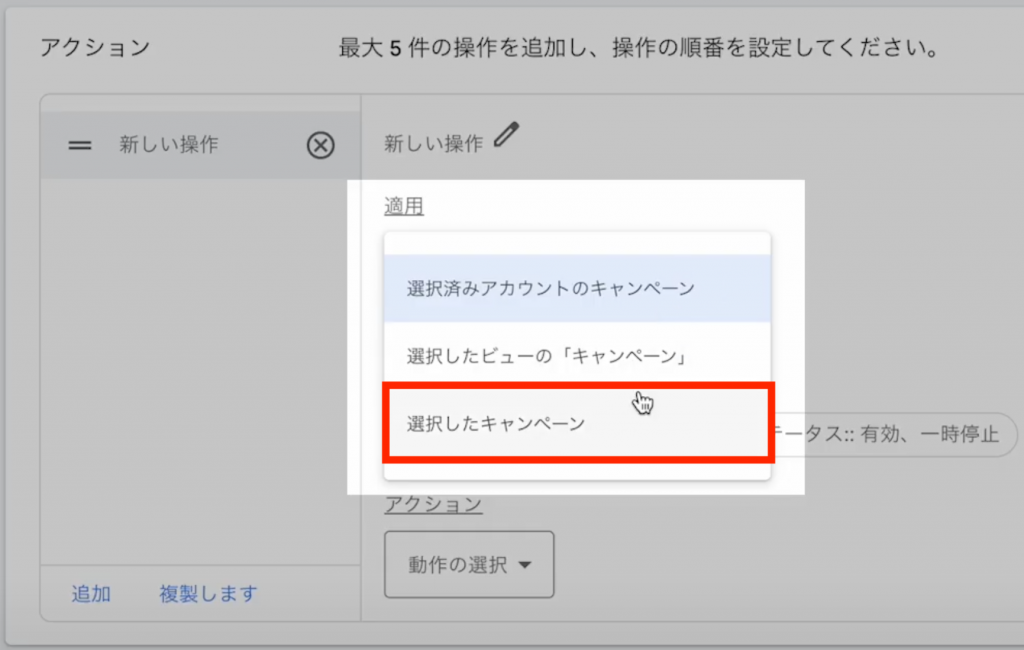Click the 新しい操作 title beside the pencil
Screen dimensions: 1024x650
(433, 144)
